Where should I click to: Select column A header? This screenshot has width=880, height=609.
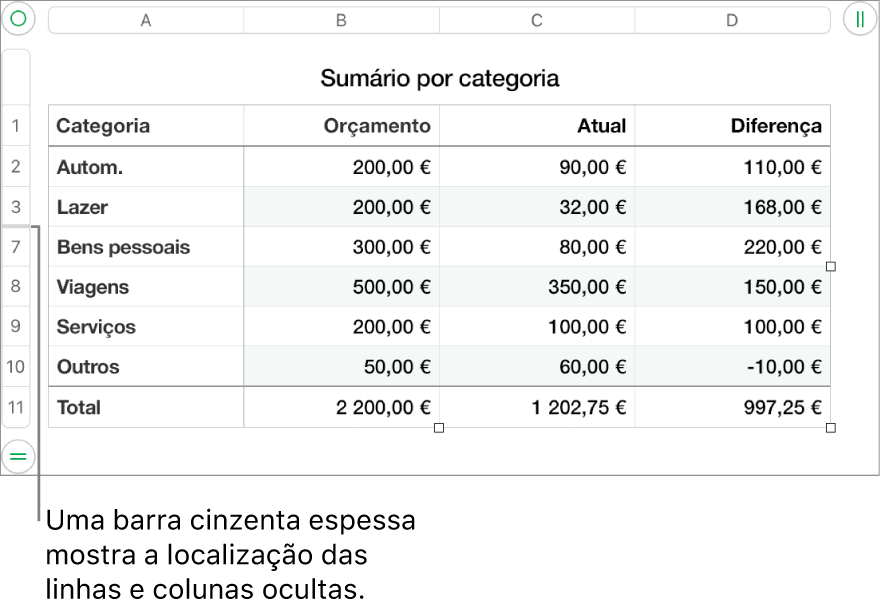[146, 20]
